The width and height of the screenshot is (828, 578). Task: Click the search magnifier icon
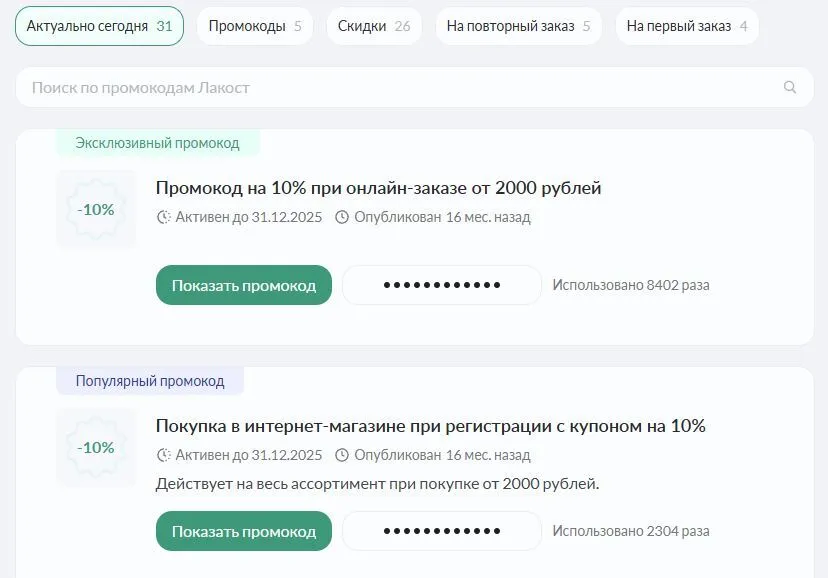click(790, 87)
